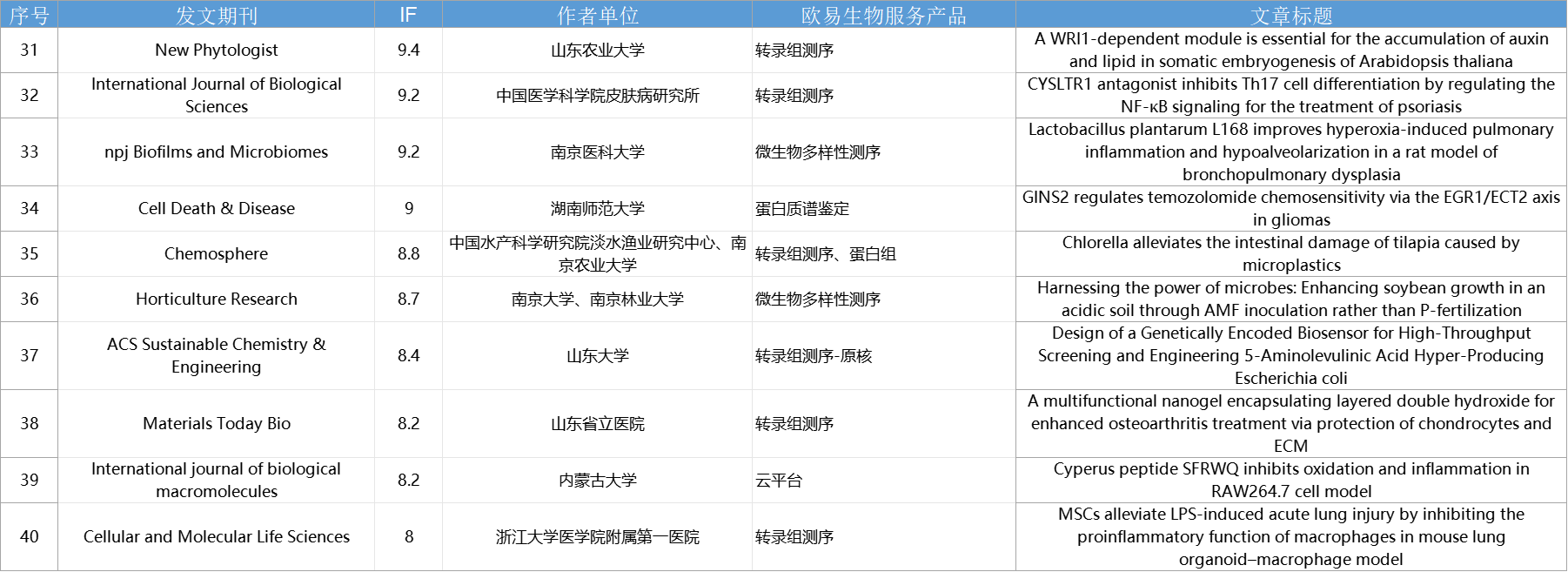Open the multifunctional nanogel article title
This screenshot has width=1568, height=572.
tap(1291, 424)
